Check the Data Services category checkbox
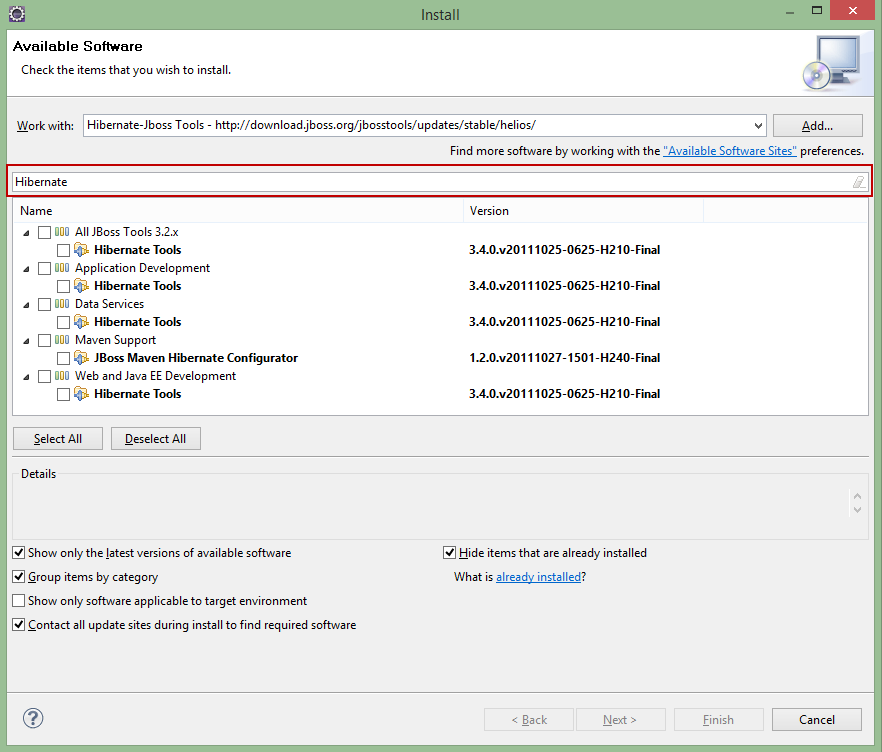882x752 pixels. (44, 304)
